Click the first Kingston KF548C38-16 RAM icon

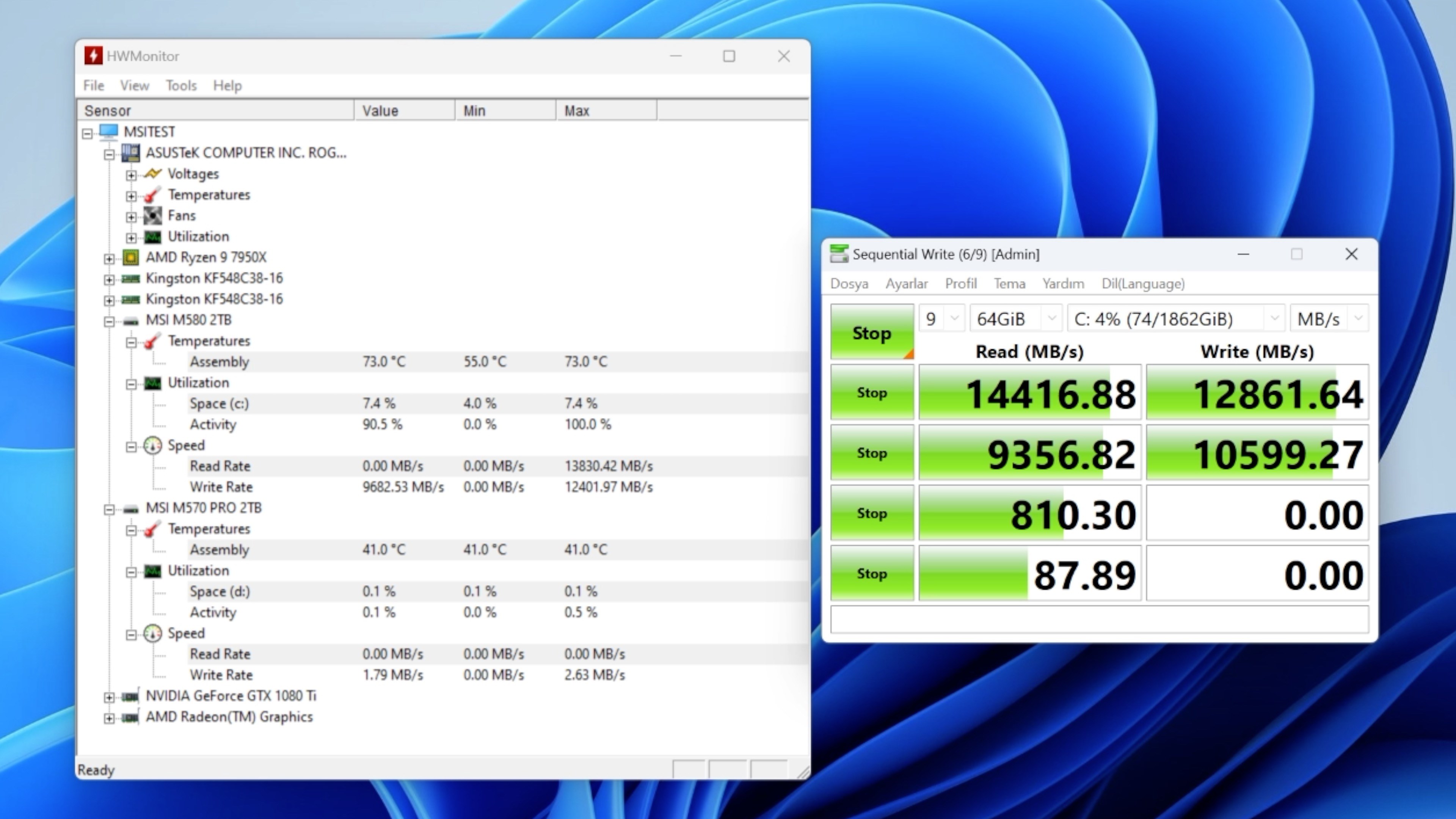tap(130, 279)
